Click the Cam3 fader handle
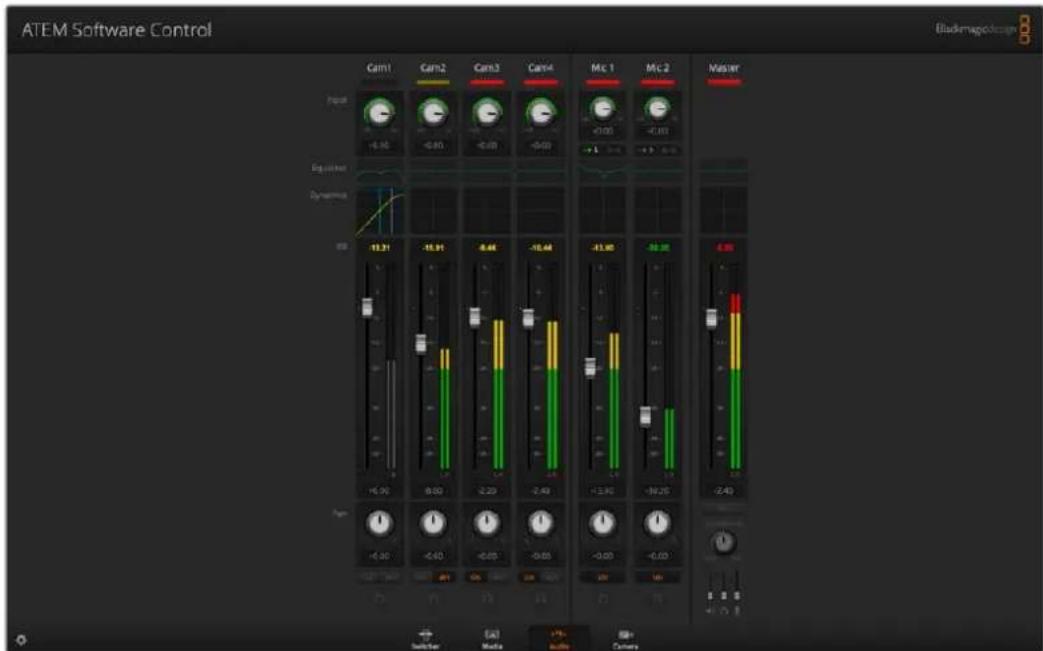Viewport: 1043px width, 651px height. (x=475, y=317)
